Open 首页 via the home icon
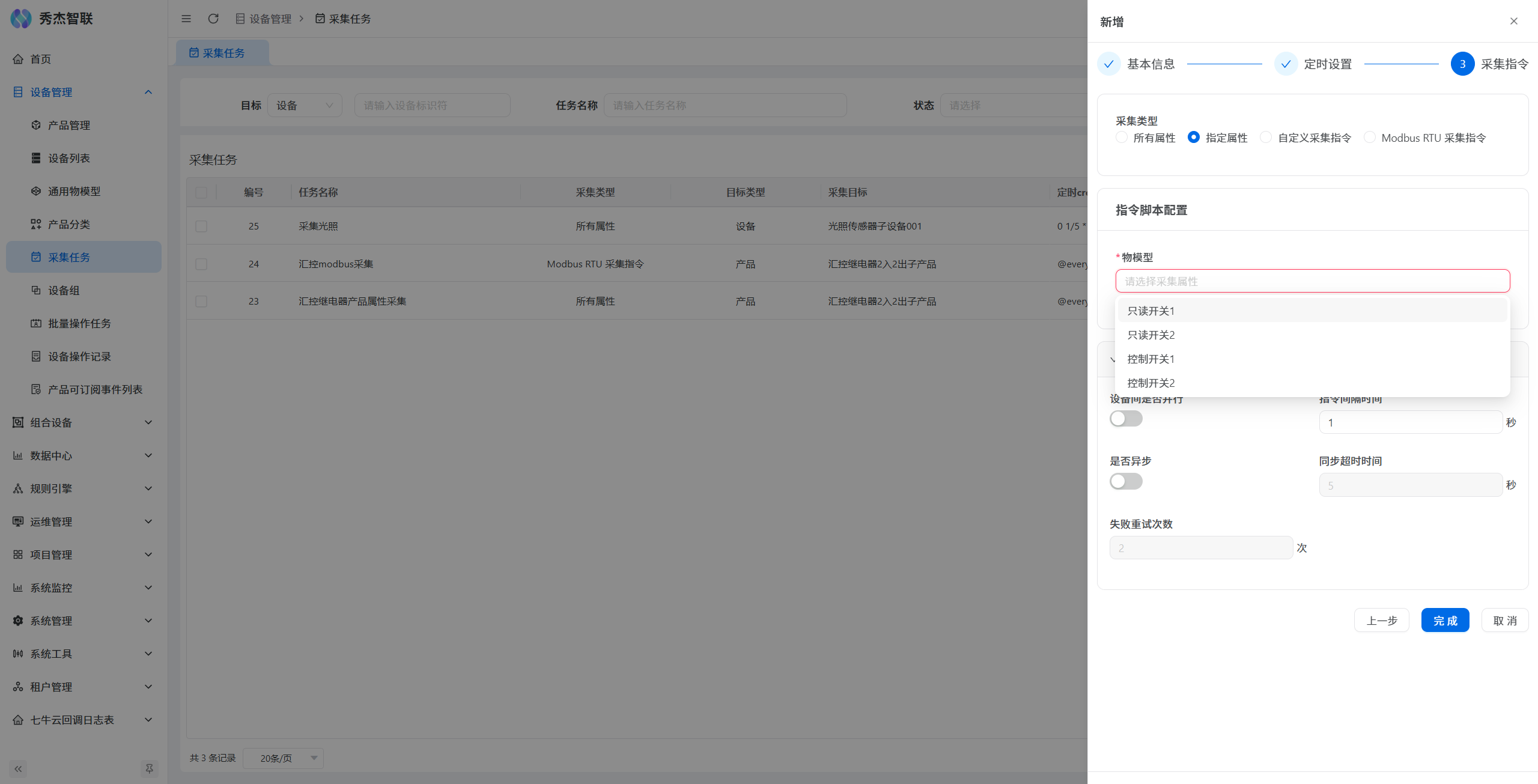This screenshot has width=1538, height=784. point(18,59)
